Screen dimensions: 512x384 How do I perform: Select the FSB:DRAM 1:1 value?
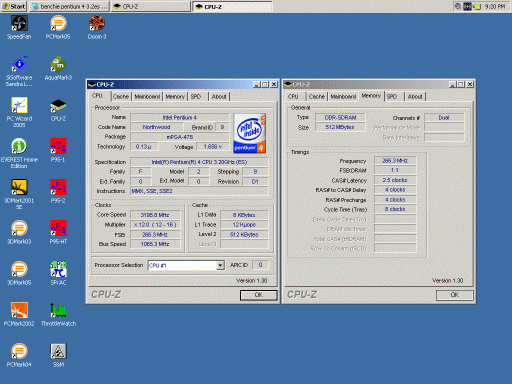395,170
